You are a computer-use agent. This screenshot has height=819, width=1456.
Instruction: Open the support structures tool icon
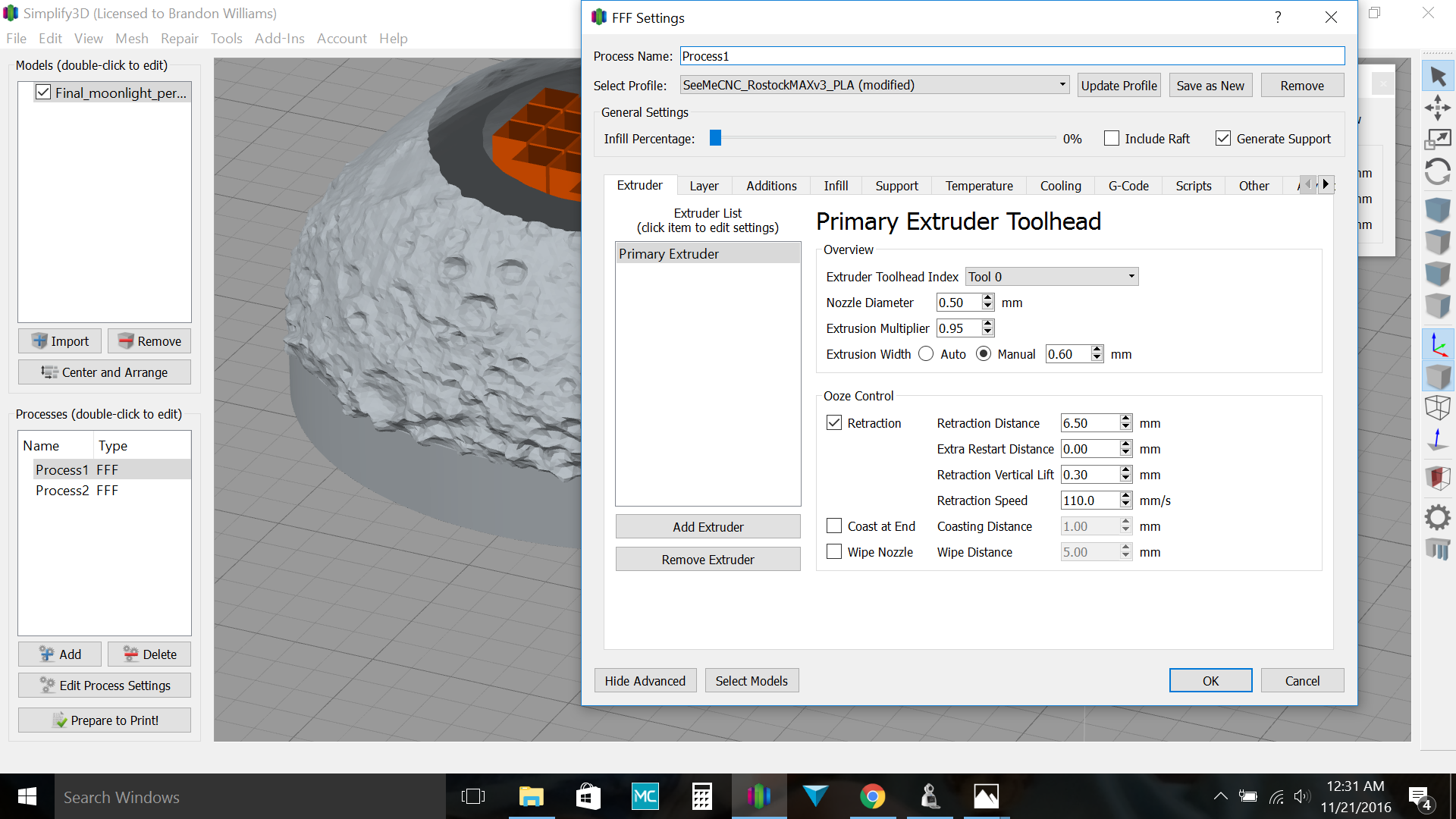click(1438, 549)
